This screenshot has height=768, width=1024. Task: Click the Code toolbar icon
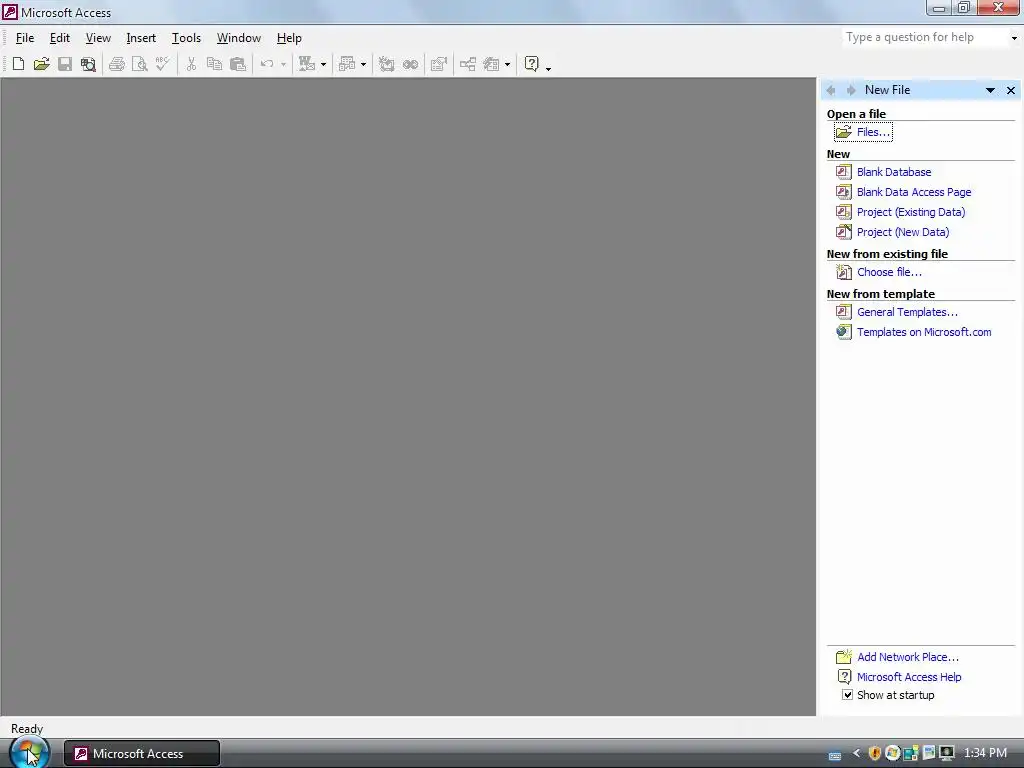(x=387, y=64)
